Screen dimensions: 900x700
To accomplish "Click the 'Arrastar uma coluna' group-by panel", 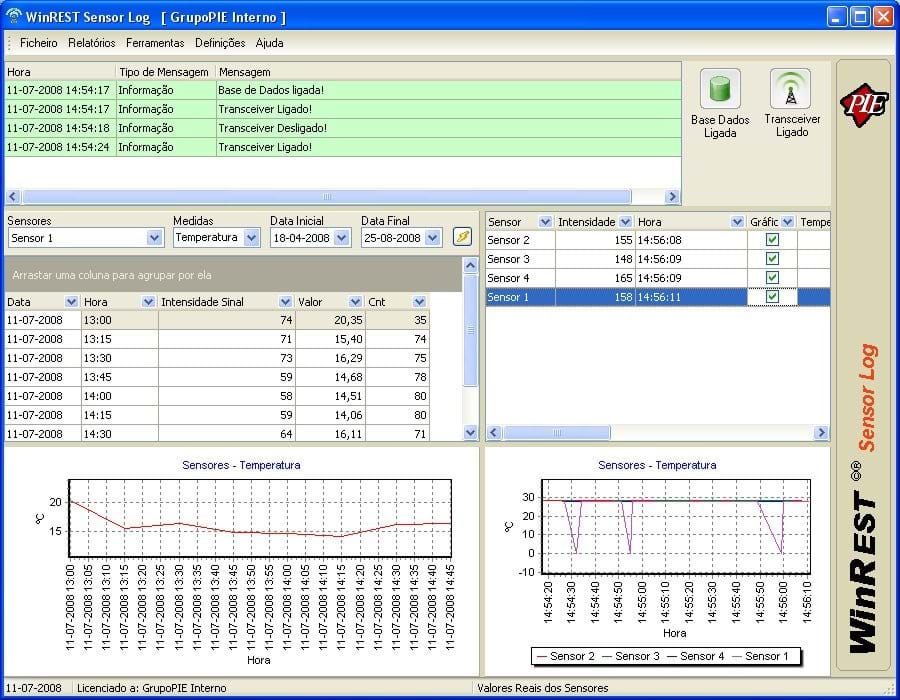I will pyautogui.click(x=233, y=275).
